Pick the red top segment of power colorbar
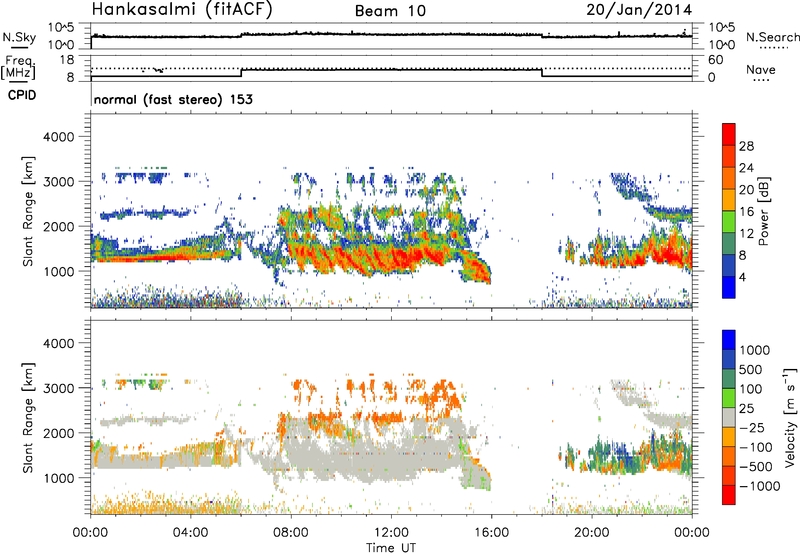This screenshot has width=800, height=554. [x=729, y=135]
